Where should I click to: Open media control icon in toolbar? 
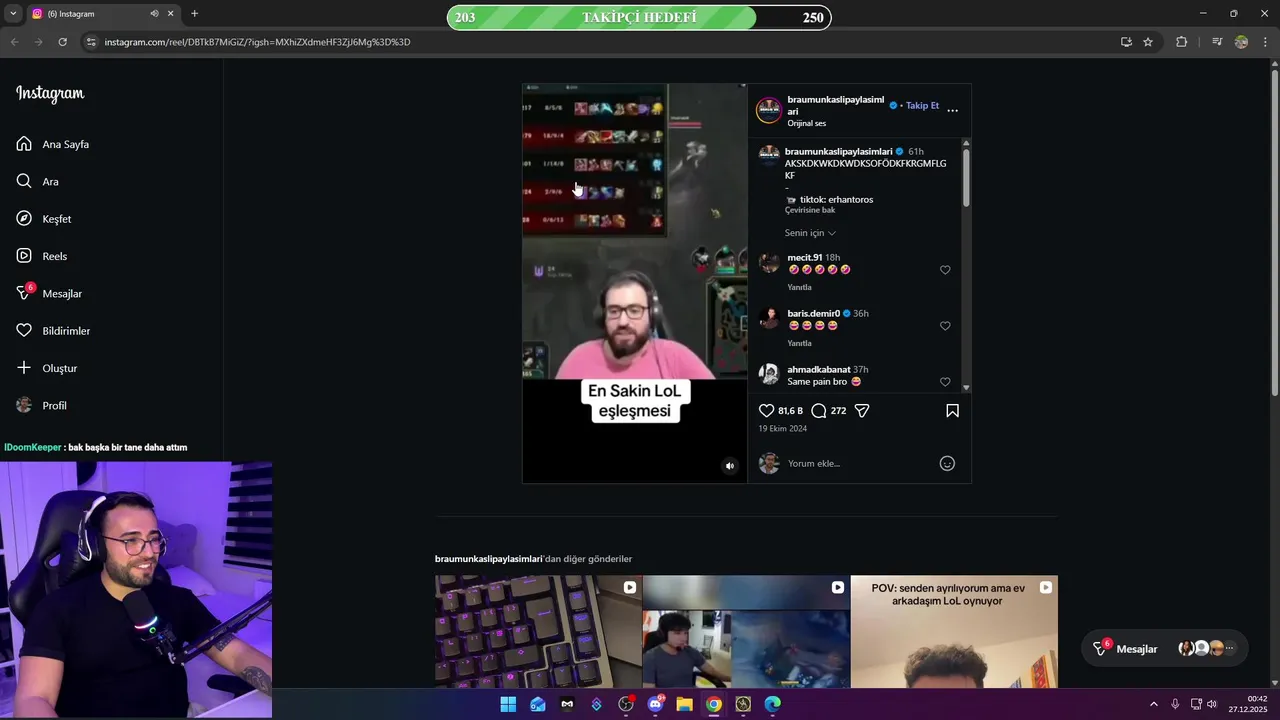(x=1217, y=42)
